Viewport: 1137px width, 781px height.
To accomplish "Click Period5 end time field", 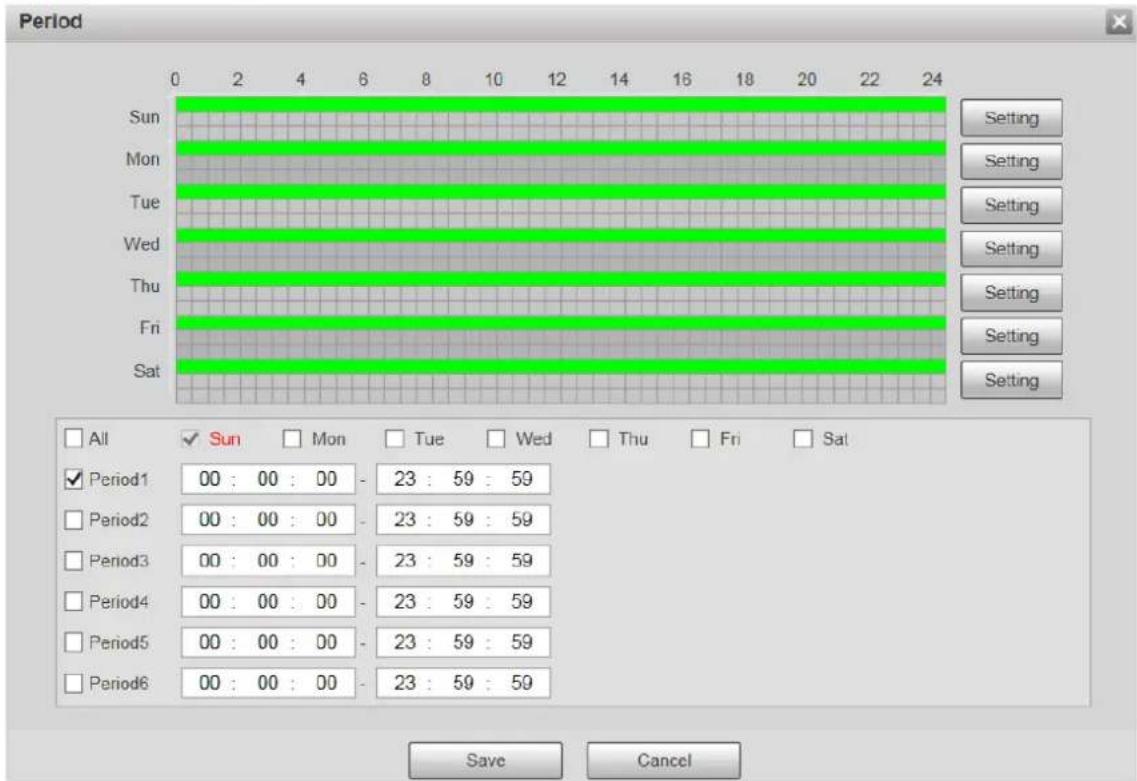I will 463,642.
